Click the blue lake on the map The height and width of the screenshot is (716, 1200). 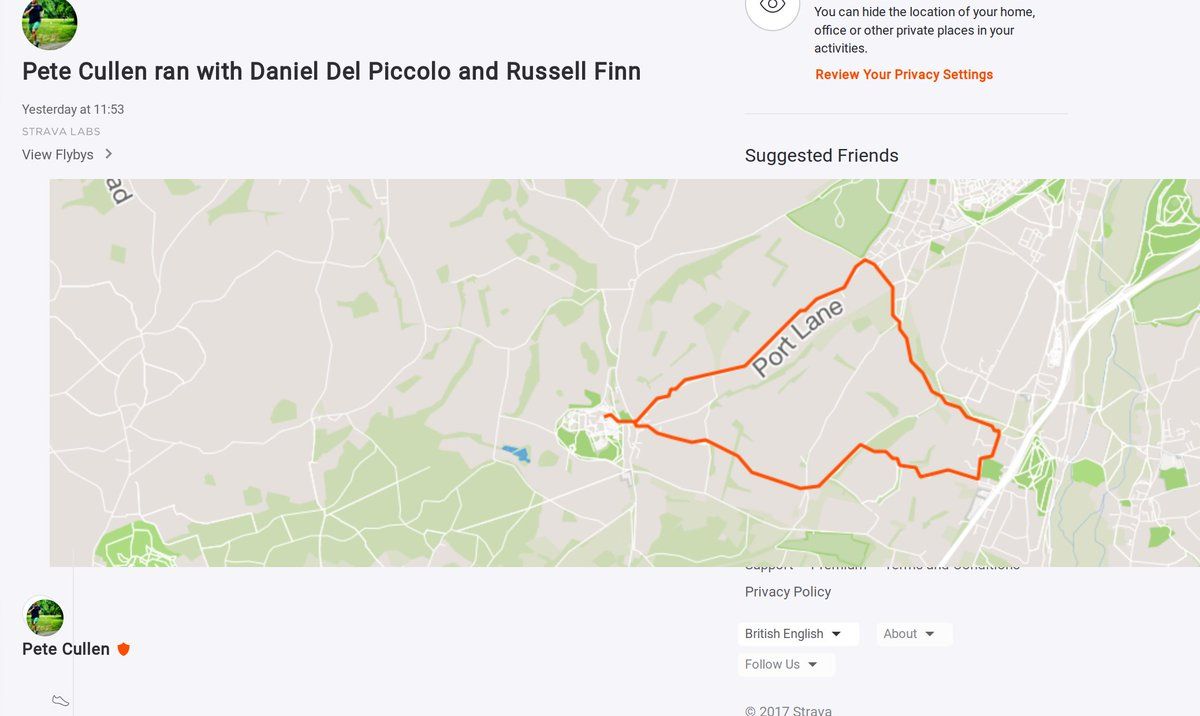click(x=517, y=455)
